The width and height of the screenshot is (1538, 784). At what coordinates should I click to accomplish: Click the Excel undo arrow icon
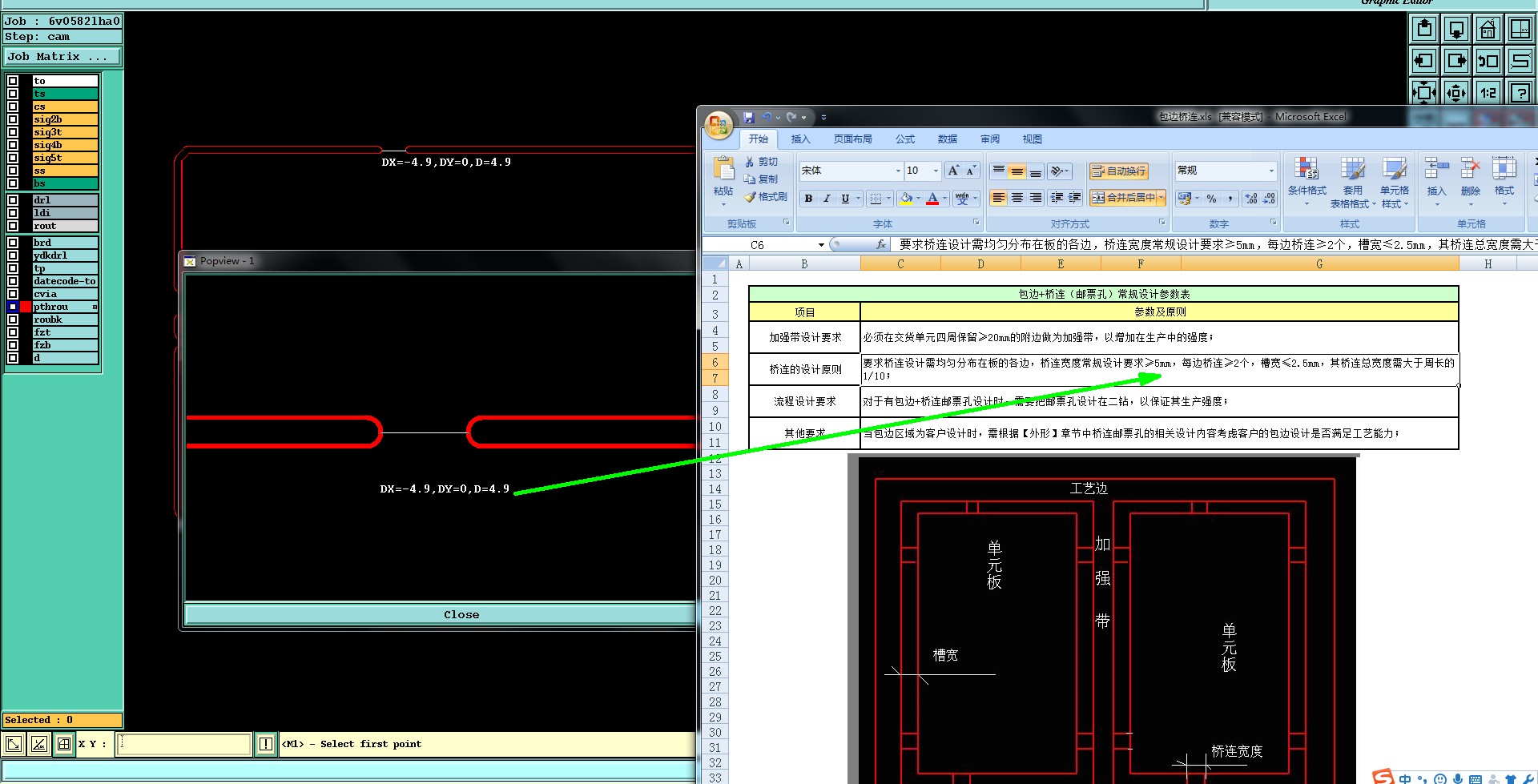click(x=767, y=117)
